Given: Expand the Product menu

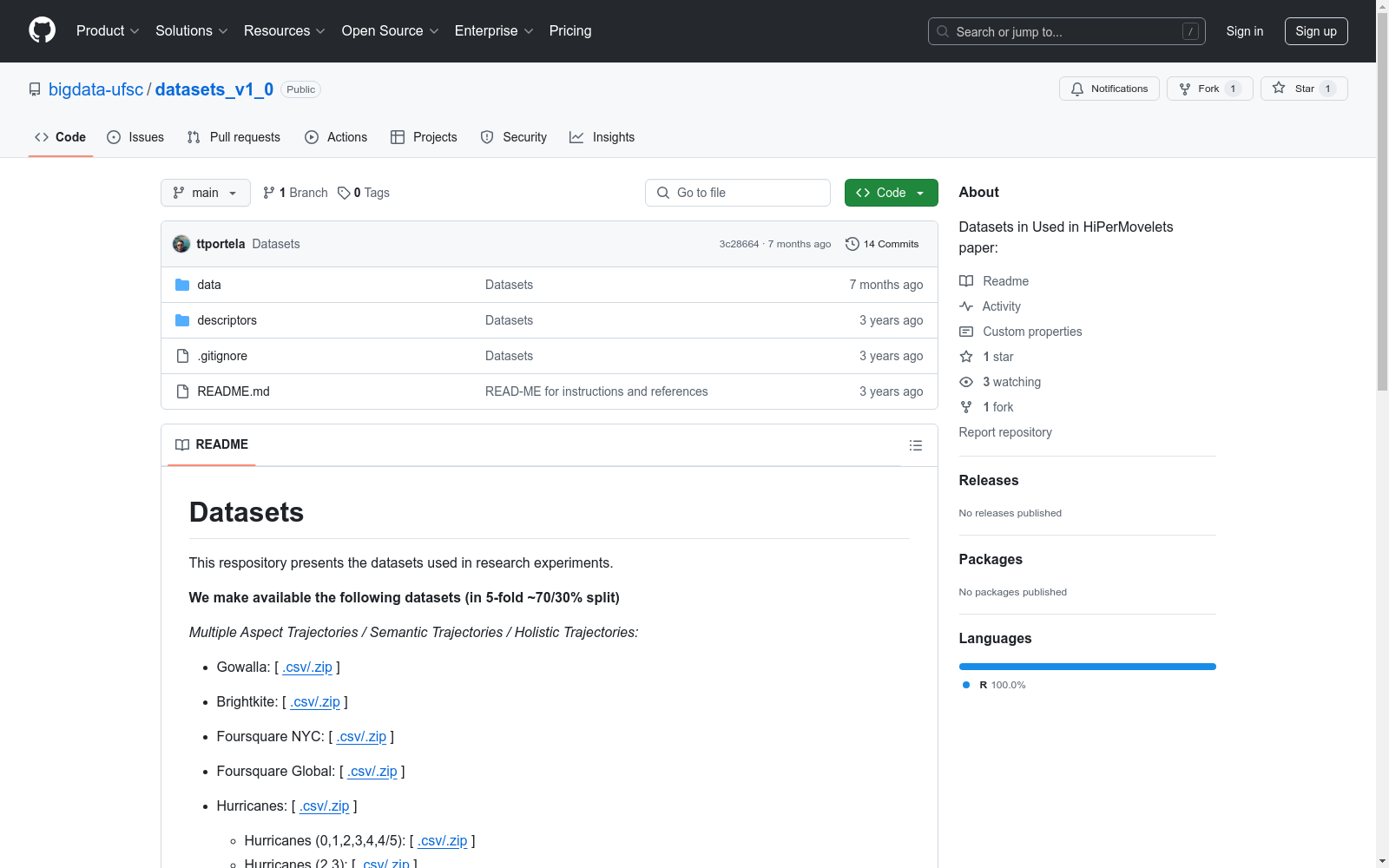Looking at the screenshot, I should (108, 31).
